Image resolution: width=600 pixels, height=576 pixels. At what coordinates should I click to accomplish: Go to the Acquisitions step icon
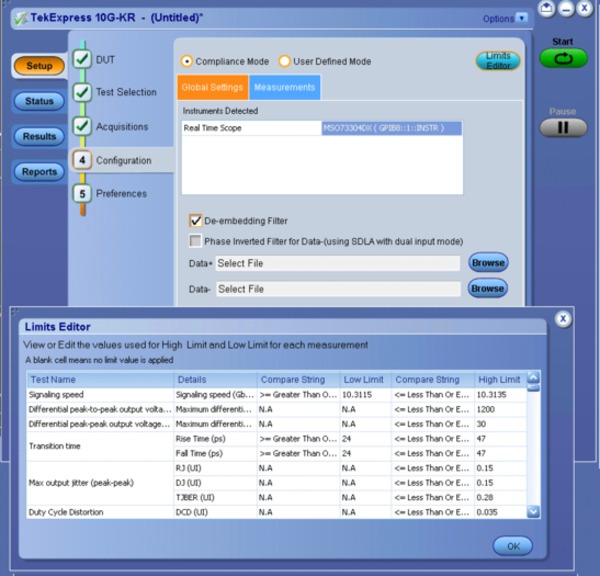81,127
